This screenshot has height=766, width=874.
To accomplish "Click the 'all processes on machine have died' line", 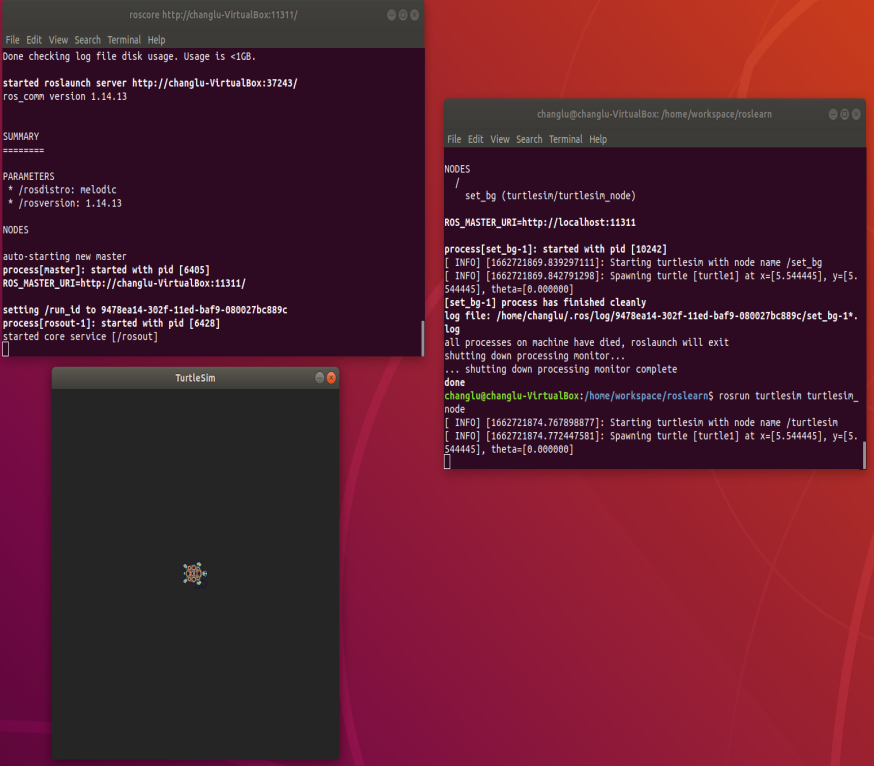I will click(586, 343).
